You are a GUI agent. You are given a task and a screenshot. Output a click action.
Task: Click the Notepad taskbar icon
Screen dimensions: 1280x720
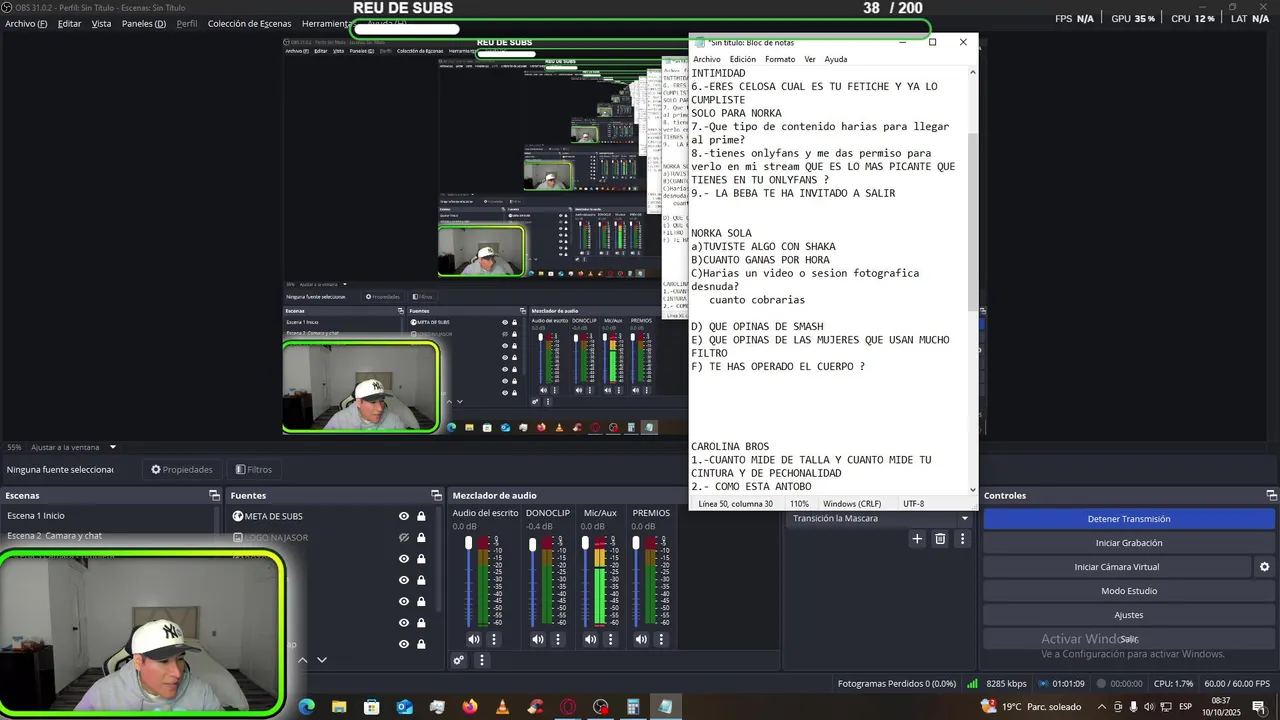click(666, 707)
